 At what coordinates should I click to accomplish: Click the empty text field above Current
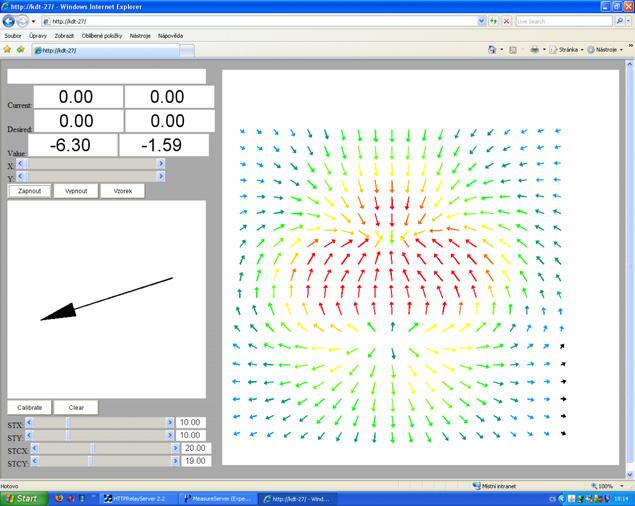tap(107, 76)
